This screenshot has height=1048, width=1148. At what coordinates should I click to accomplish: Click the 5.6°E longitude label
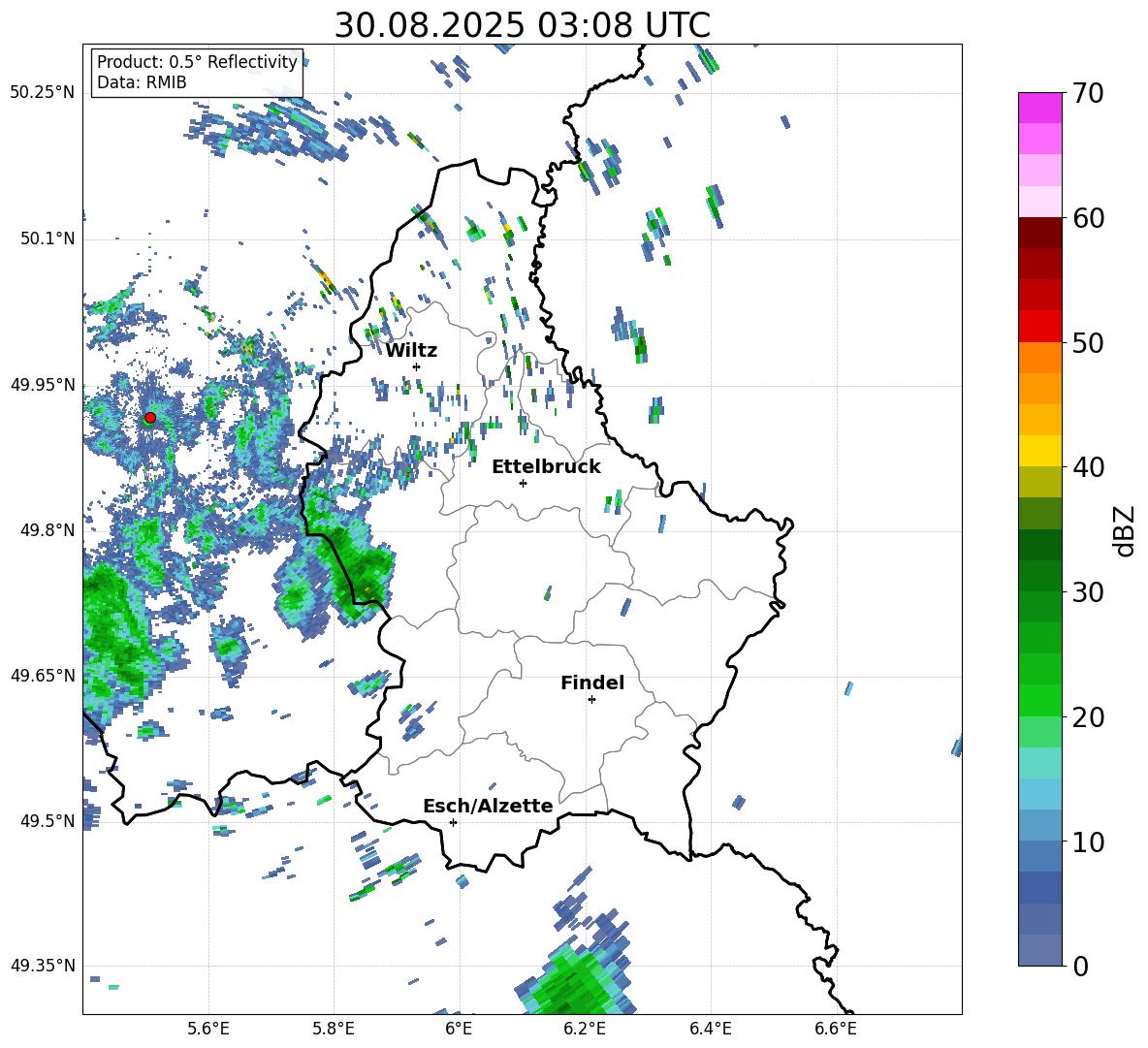click(x=208, y=1029)
